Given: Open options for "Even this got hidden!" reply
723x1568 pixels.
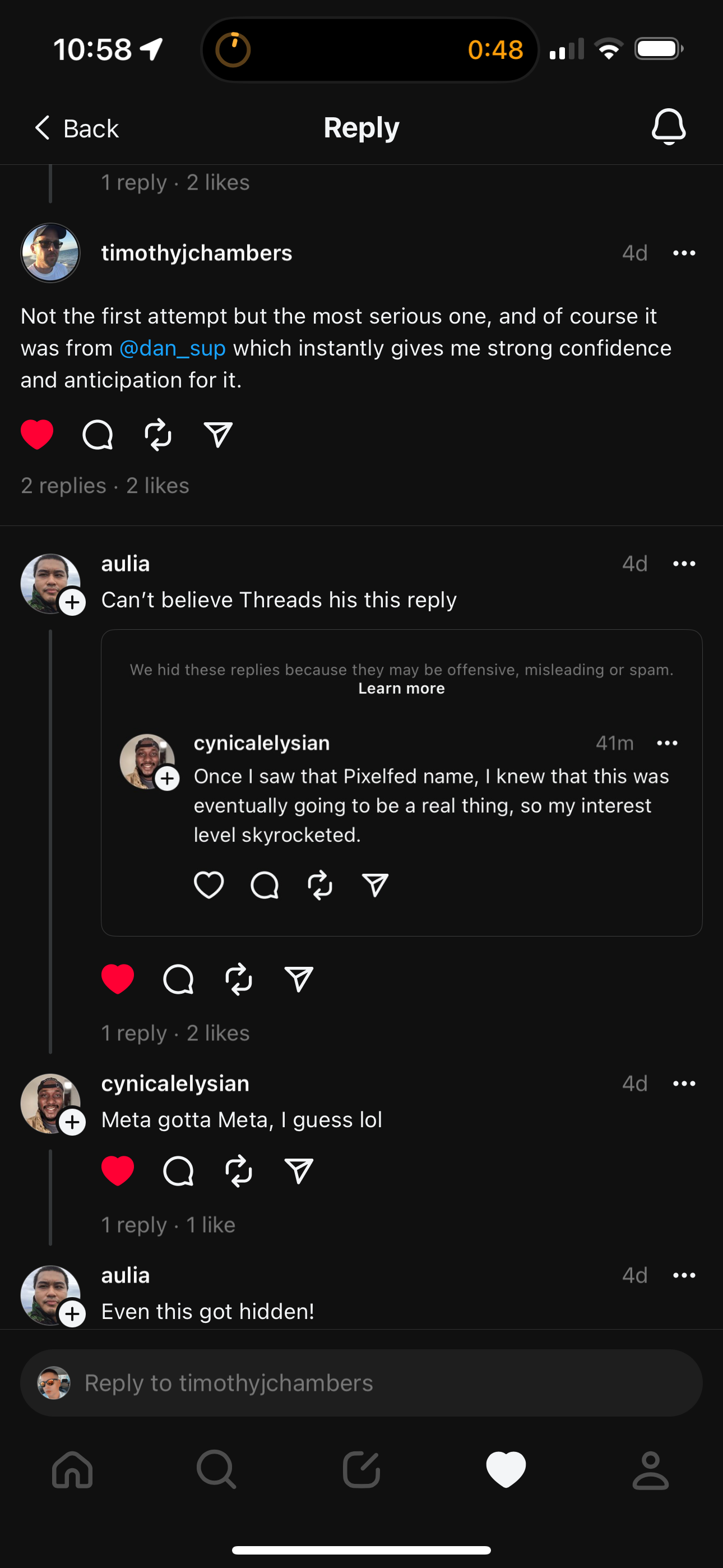Looking at the screenshot, I should 684,1275.
